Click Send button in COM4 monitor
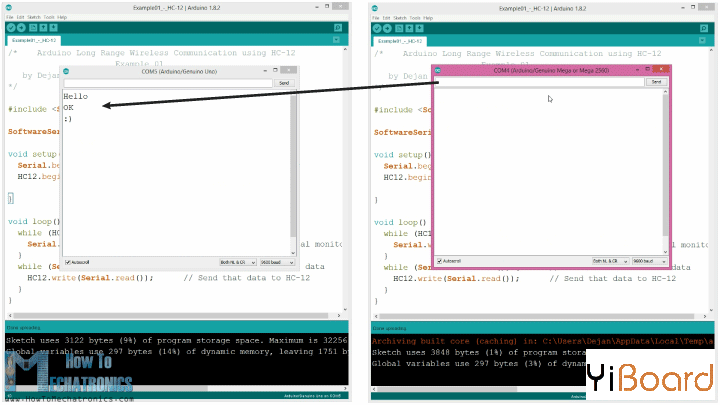This screenshot has width=720, height=405. pyautogui.click(x=657, y=82)
